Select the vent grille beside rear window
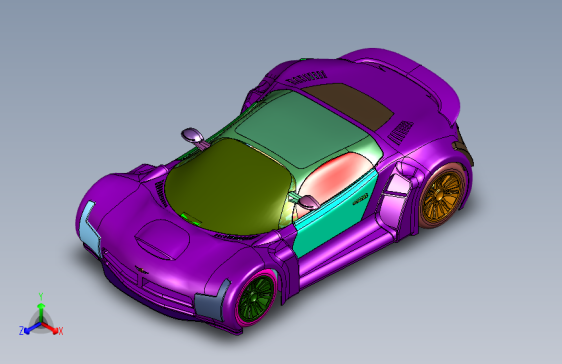The height and width of the screenshot is (364, 562). (x=401, y=132)
